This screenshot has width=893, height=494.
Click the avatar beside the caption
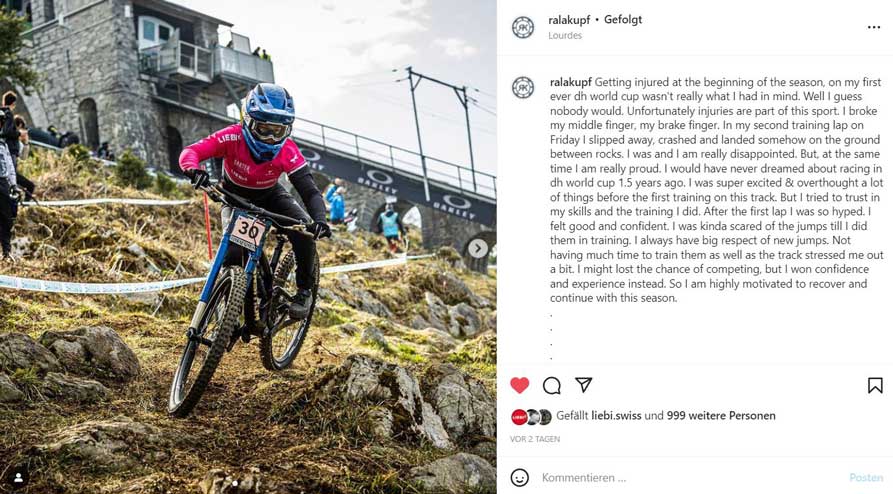pyautogui.click(x=523, y=88)
